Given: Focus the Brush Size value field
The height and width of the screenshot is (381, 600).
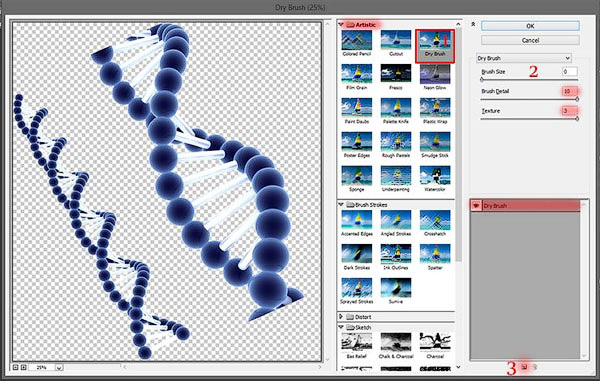Looking at the screenshot, I should coord(570,72).
